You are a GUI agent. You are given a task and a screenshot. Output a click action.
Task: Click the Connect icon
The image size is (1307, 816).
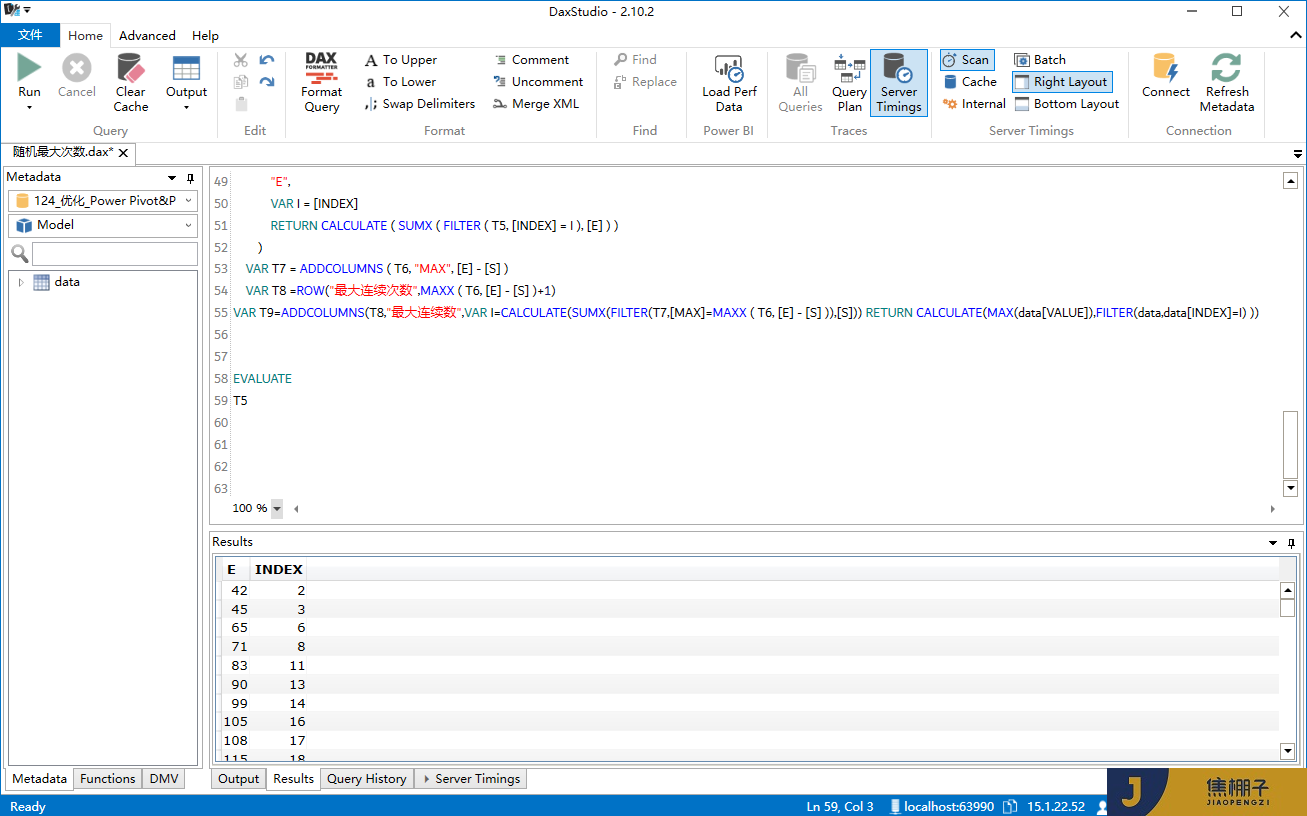[x=1166, y=68]
